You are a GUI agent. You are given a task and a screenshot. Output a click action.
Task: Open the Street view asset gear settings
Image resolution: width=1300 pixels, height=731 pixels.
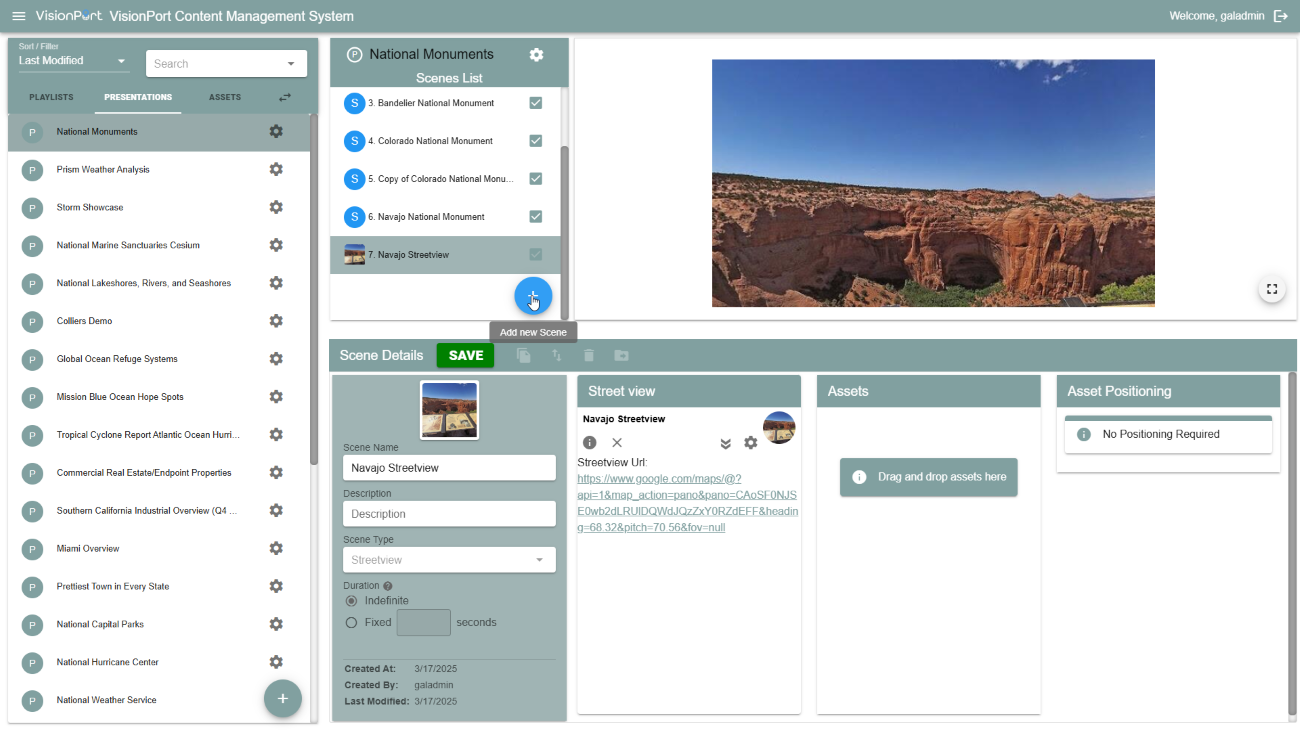coord(750,442)
